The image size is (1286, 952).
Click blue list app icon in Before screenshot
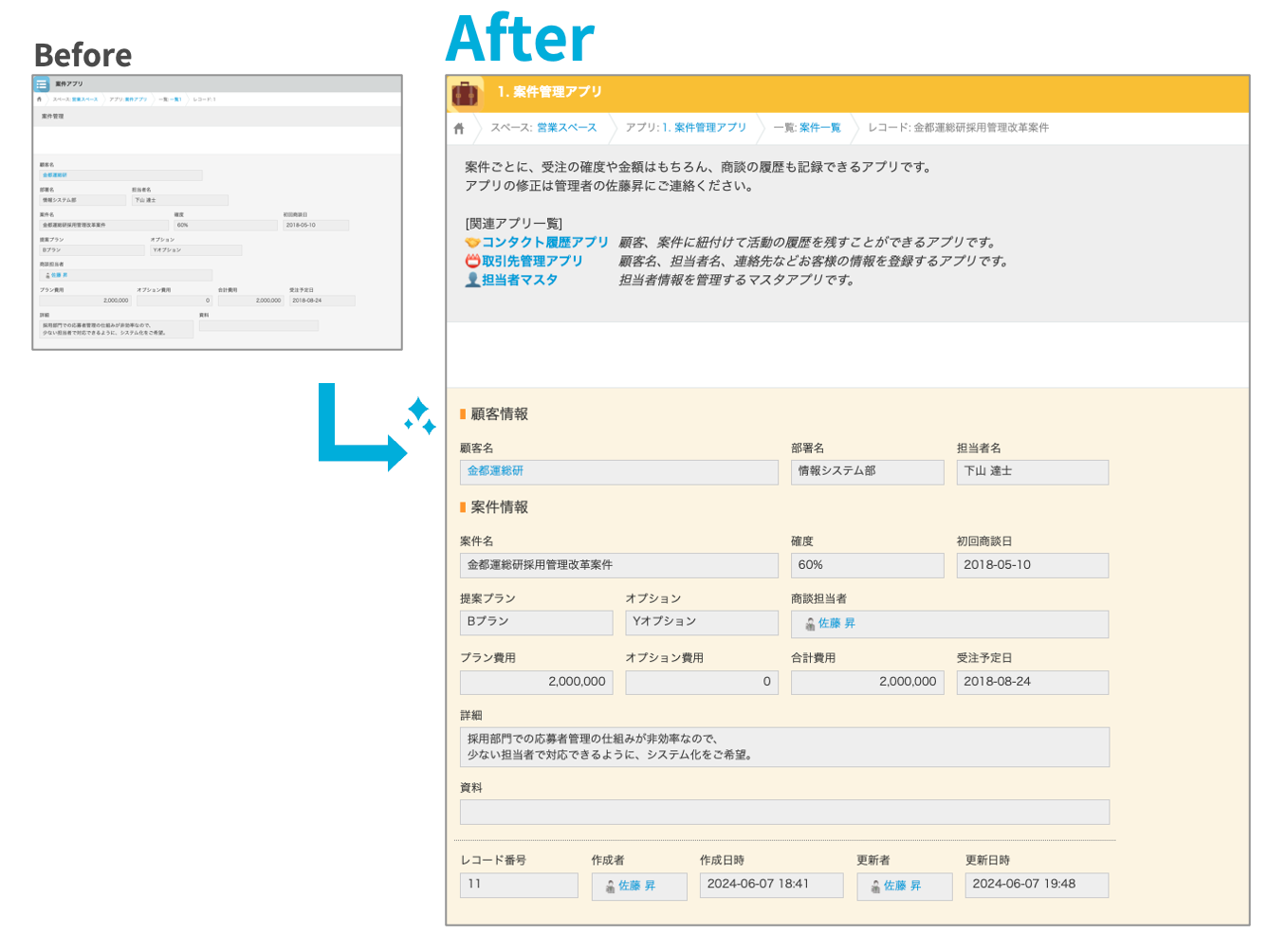coord(42,84)
